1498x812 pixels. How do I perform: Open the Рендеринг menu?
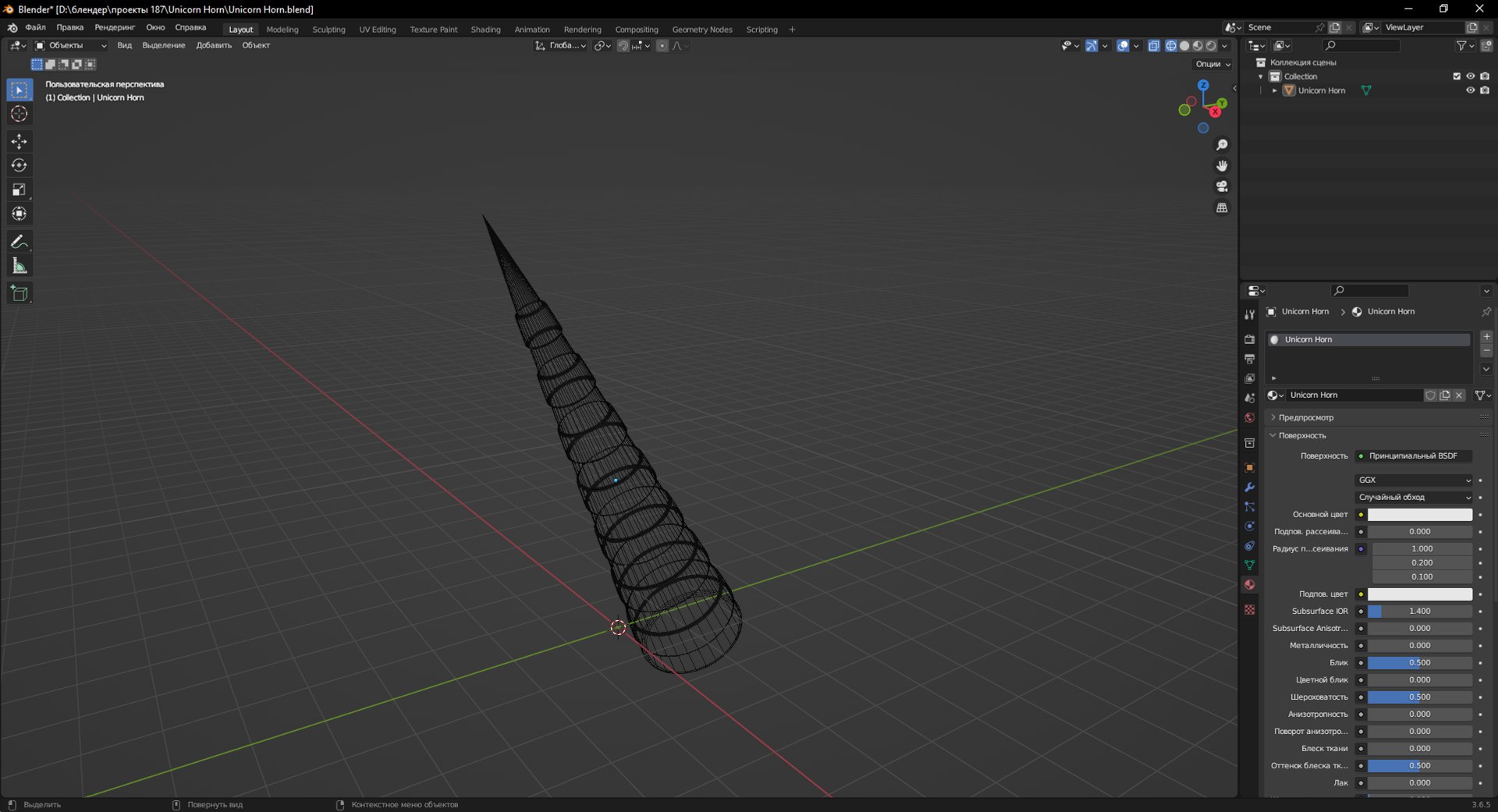point(115,27)
